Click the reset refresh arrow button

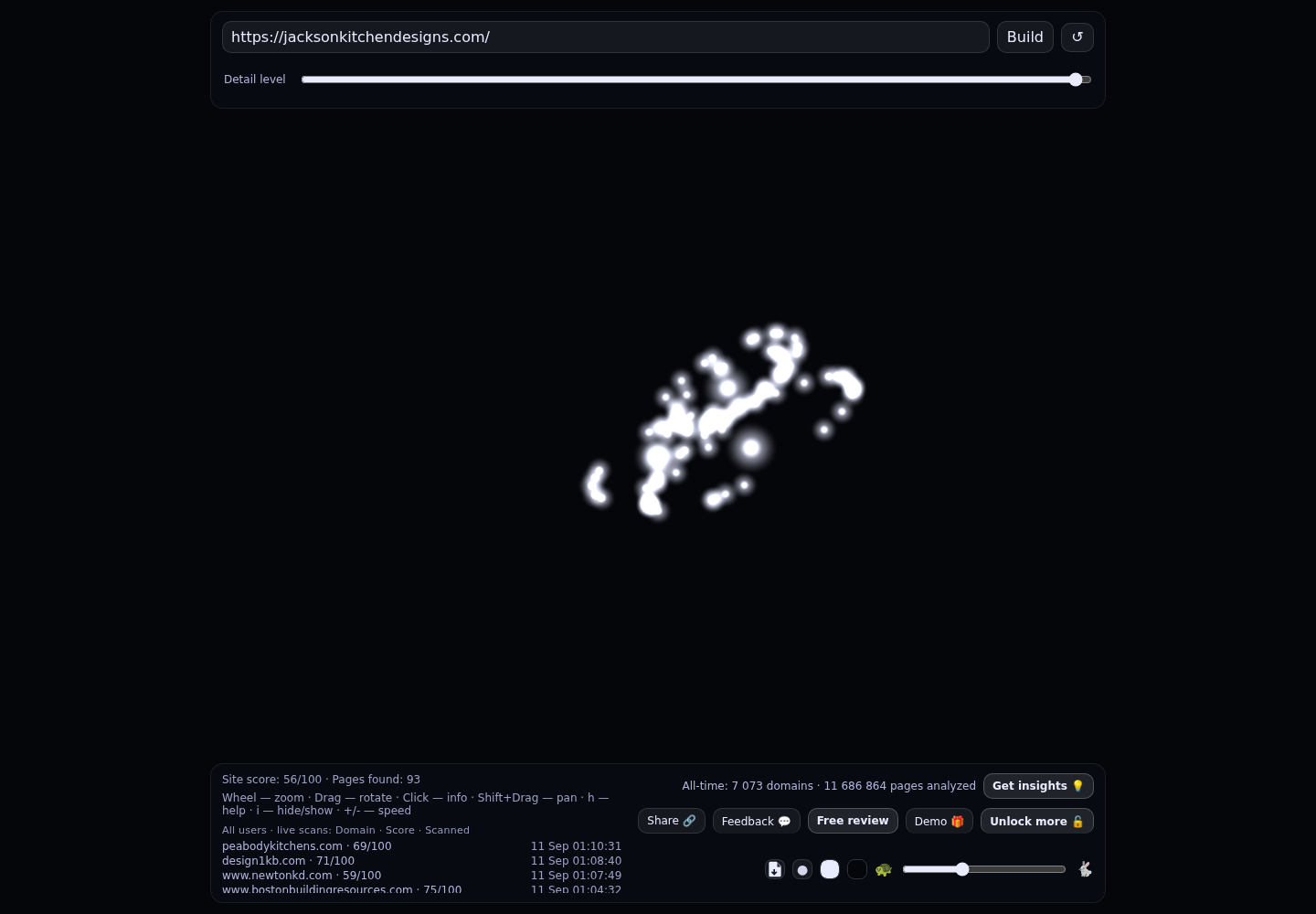[x=1077, y=37]
